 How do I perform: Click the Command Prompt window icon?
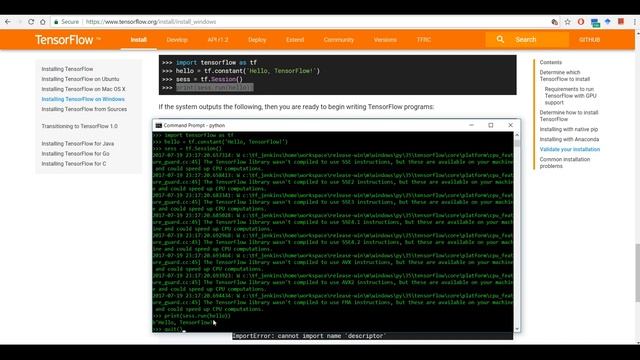coord(158,125)
